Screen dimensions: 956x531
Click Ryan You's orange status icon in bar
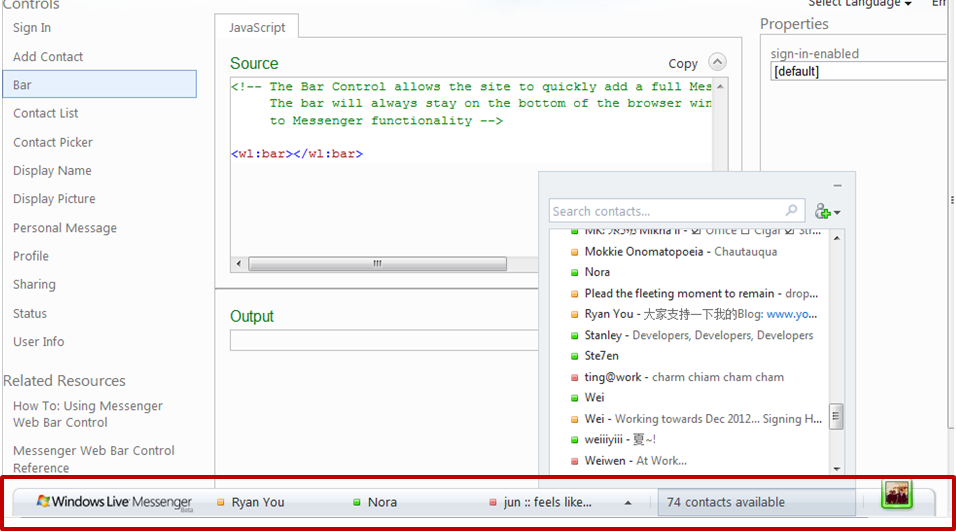click(x=221, y=502)
